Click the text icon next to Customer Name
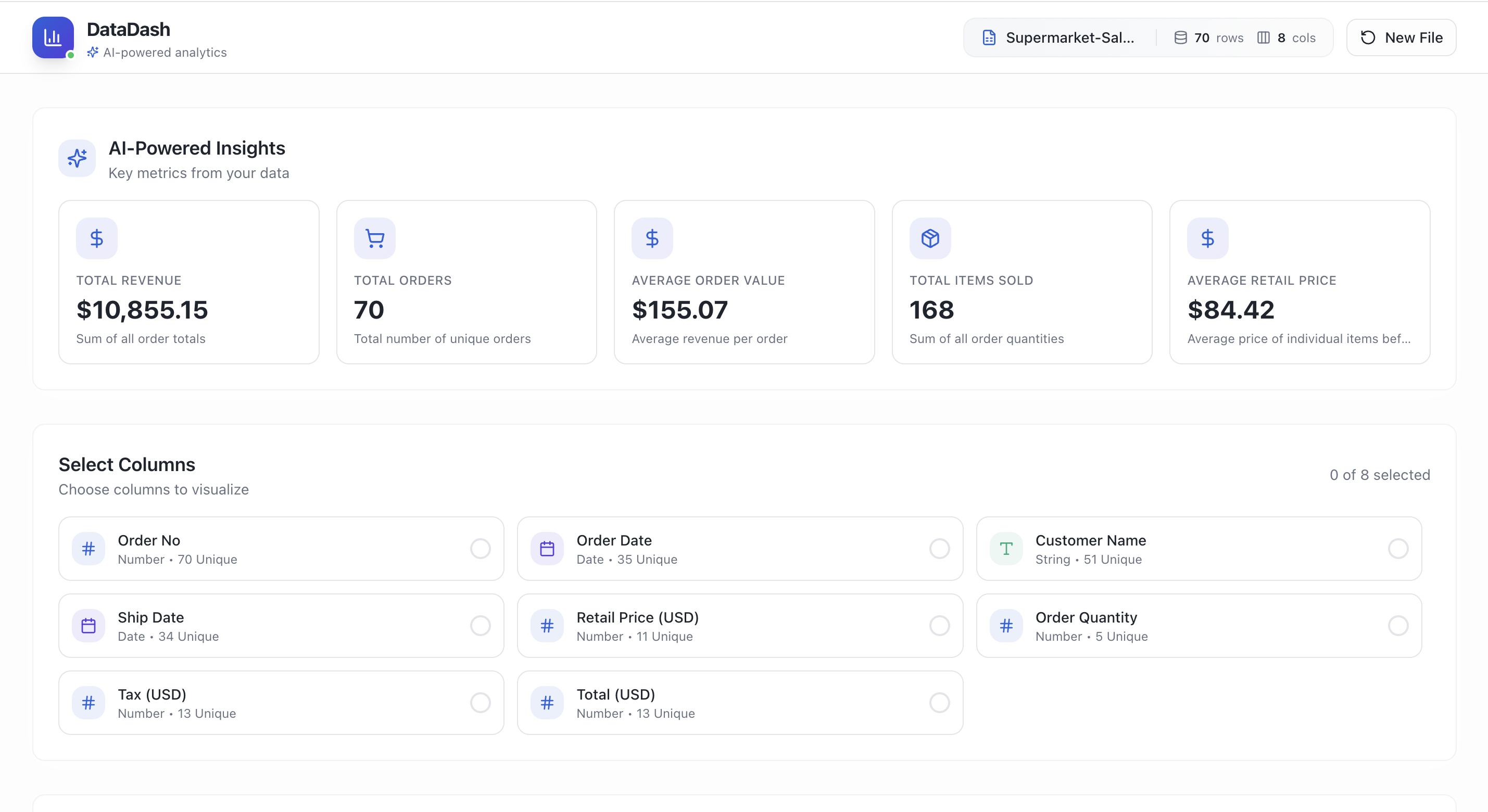Image resolution: width=1488 pixels, height=812 pixels. (x=1006, y=548)
